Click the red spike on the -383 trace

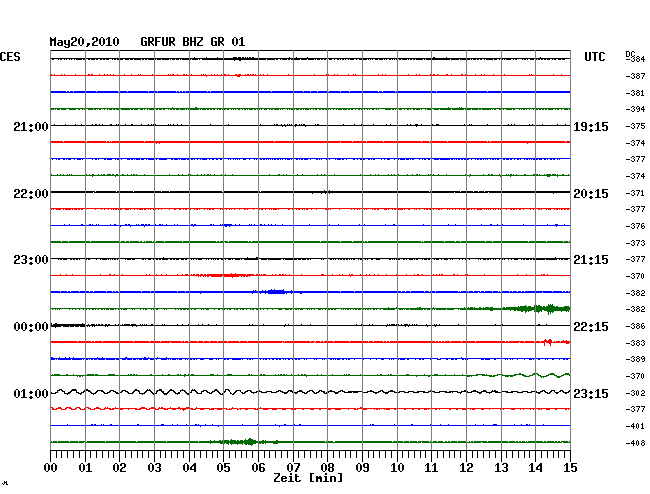click(x=548, y=342)
